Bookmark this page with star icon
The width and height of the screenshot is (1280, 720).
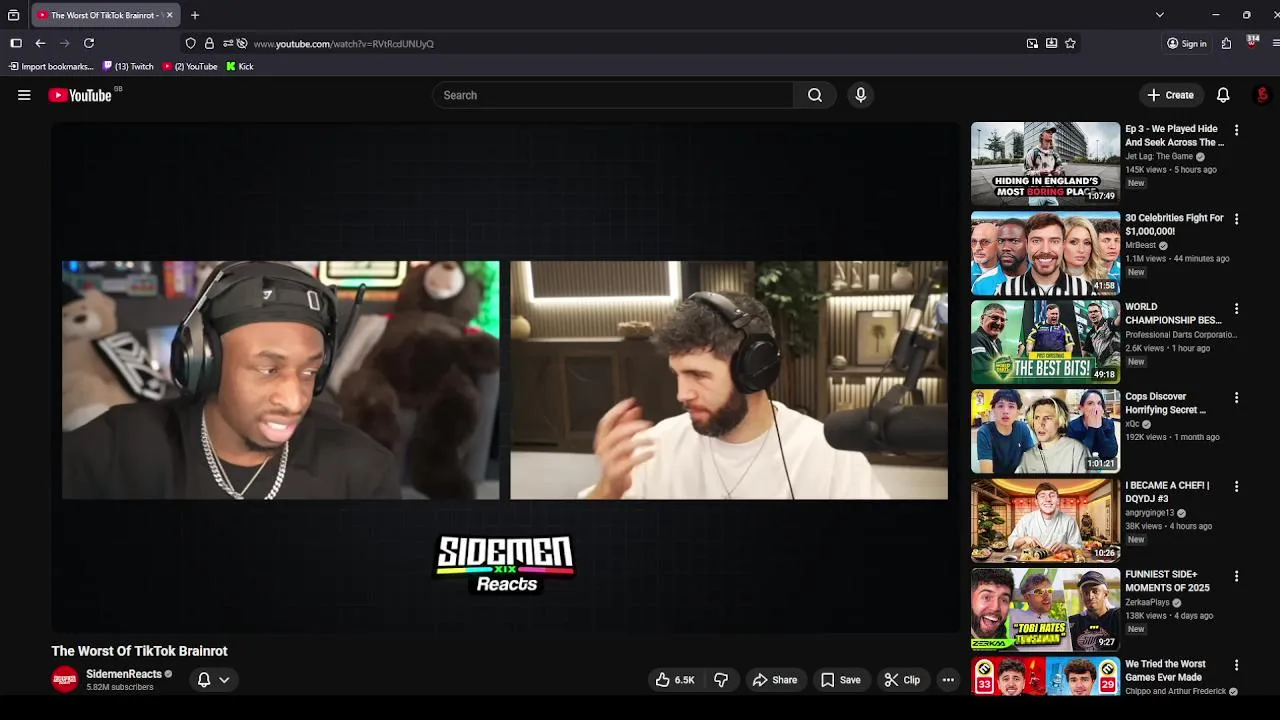coord(1070,43)
